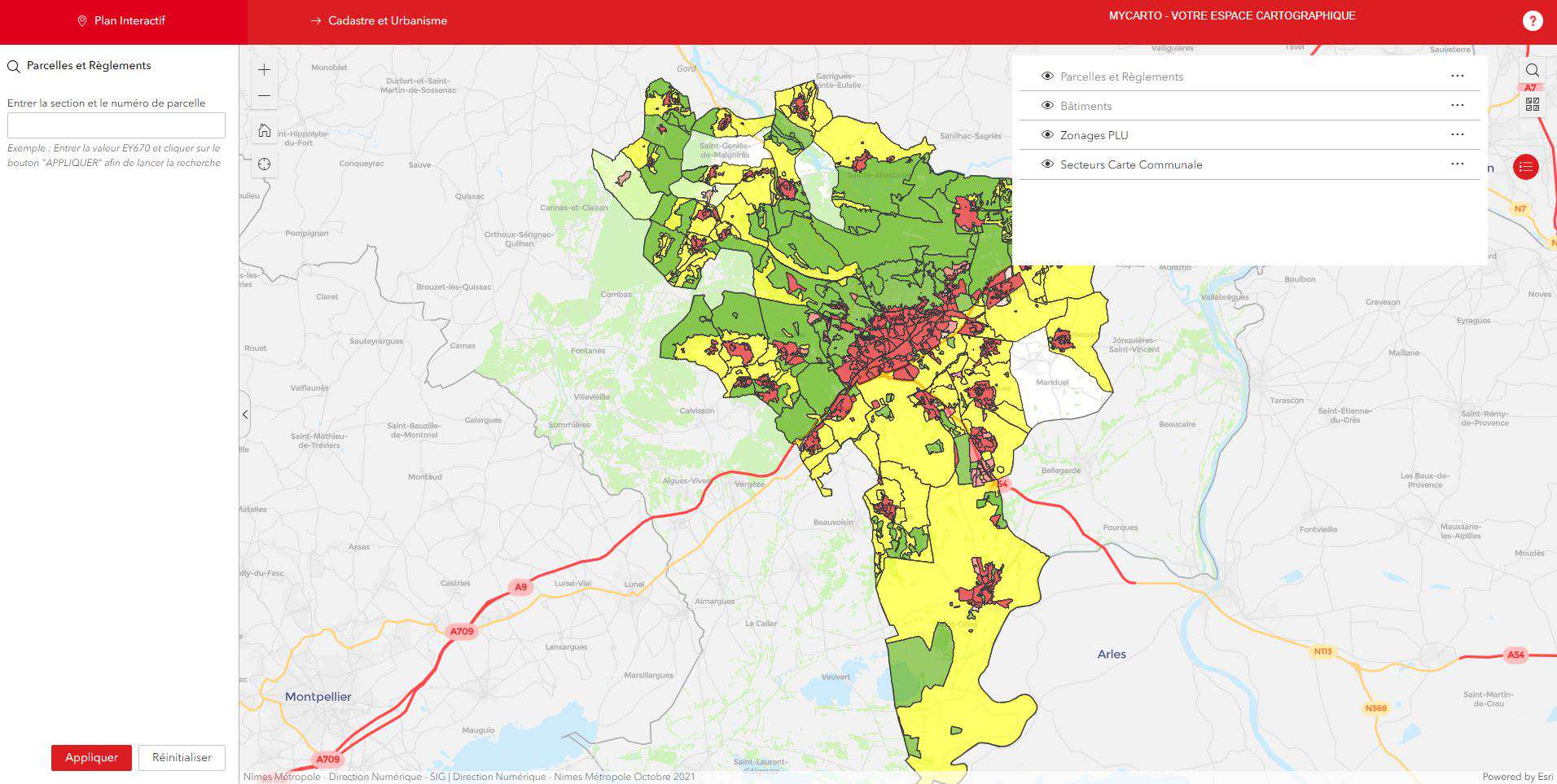Open the basemap gallery grid icon

click(x=1532, y=104)
